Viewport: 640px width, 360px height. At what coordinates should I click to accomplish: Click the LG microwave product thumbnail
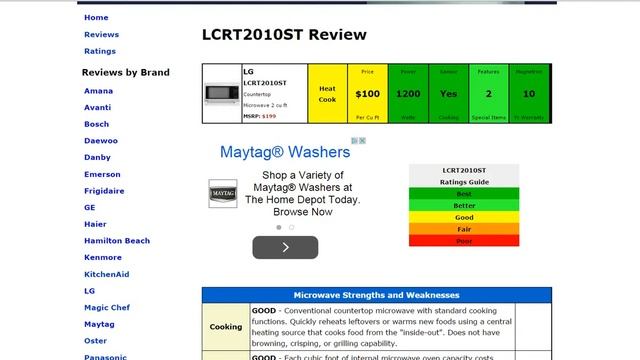(222, 93)
